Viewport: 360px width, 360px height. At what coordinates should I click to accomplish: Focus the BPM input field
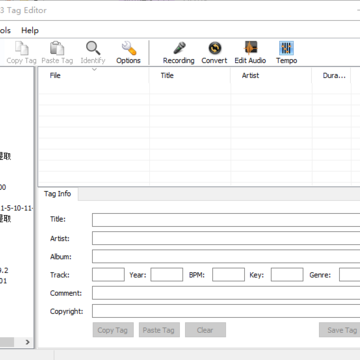coord(228,275)
